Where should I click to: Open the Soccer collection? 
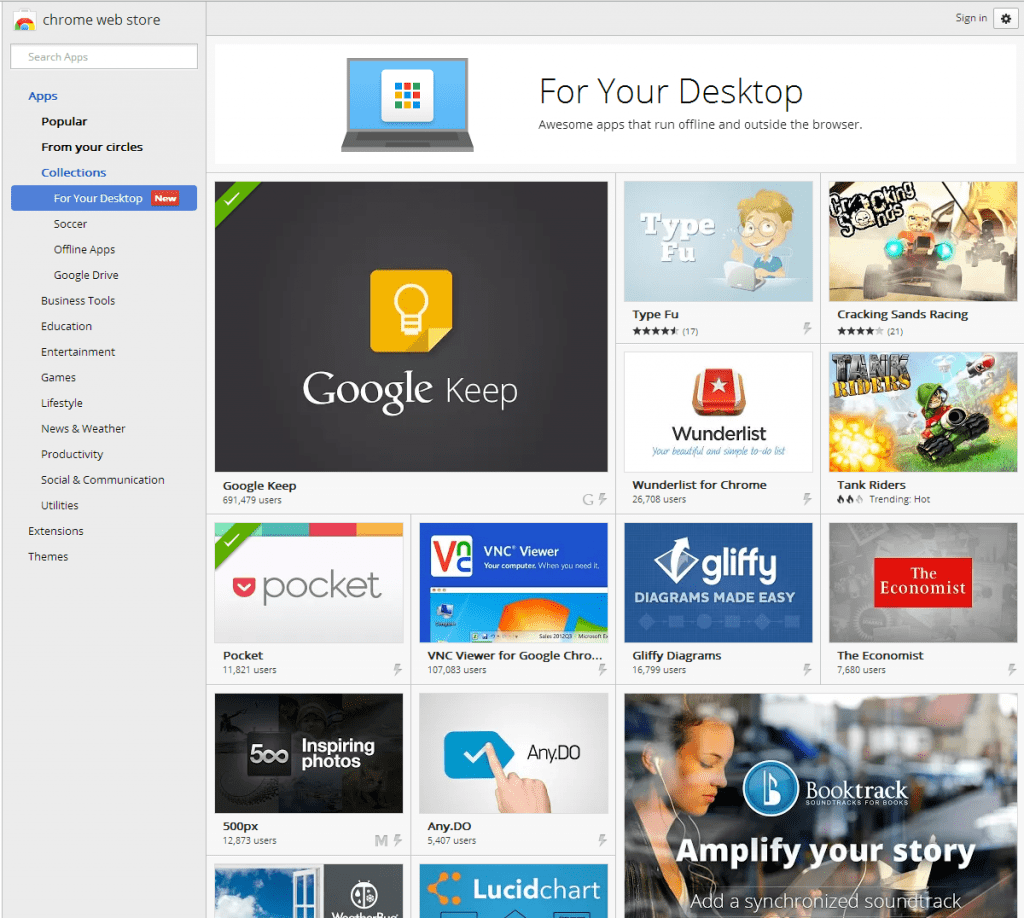(69, 223)
